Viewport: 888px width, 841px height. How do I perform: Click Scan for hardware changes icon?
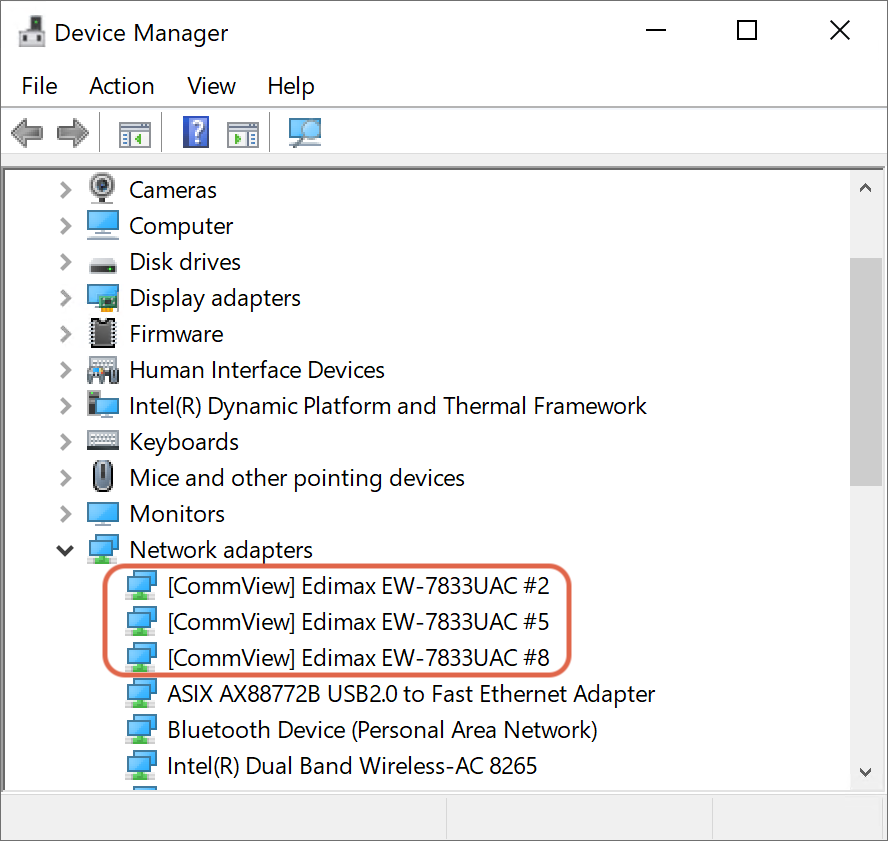(x=305, y=133)
